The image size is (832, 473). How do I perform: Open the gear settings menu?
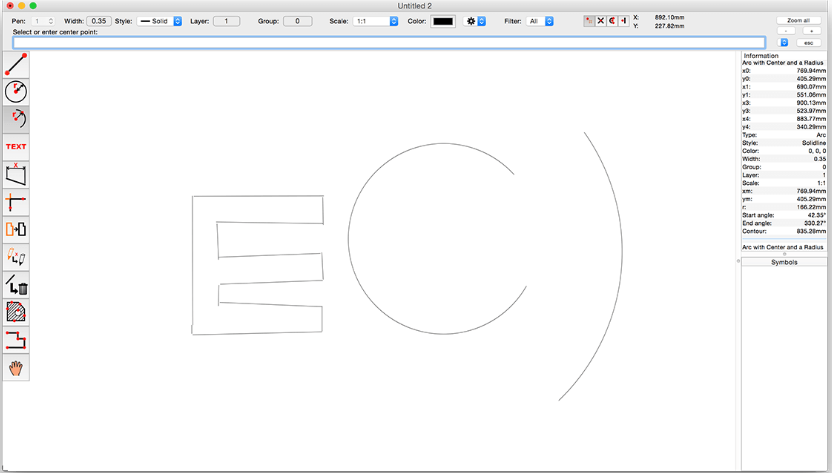(475, 21)
